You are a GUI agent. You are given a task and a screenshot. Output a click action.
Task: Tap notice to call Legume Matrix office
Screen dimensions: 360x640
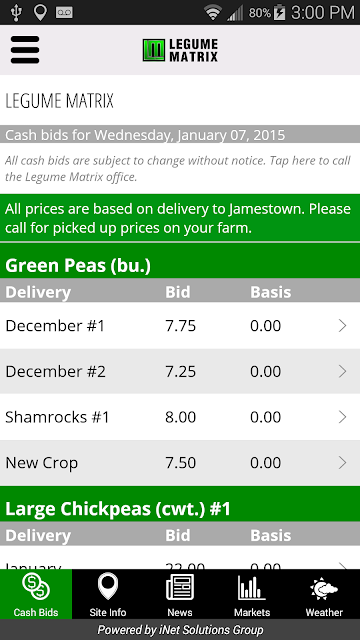pos(178,169)
